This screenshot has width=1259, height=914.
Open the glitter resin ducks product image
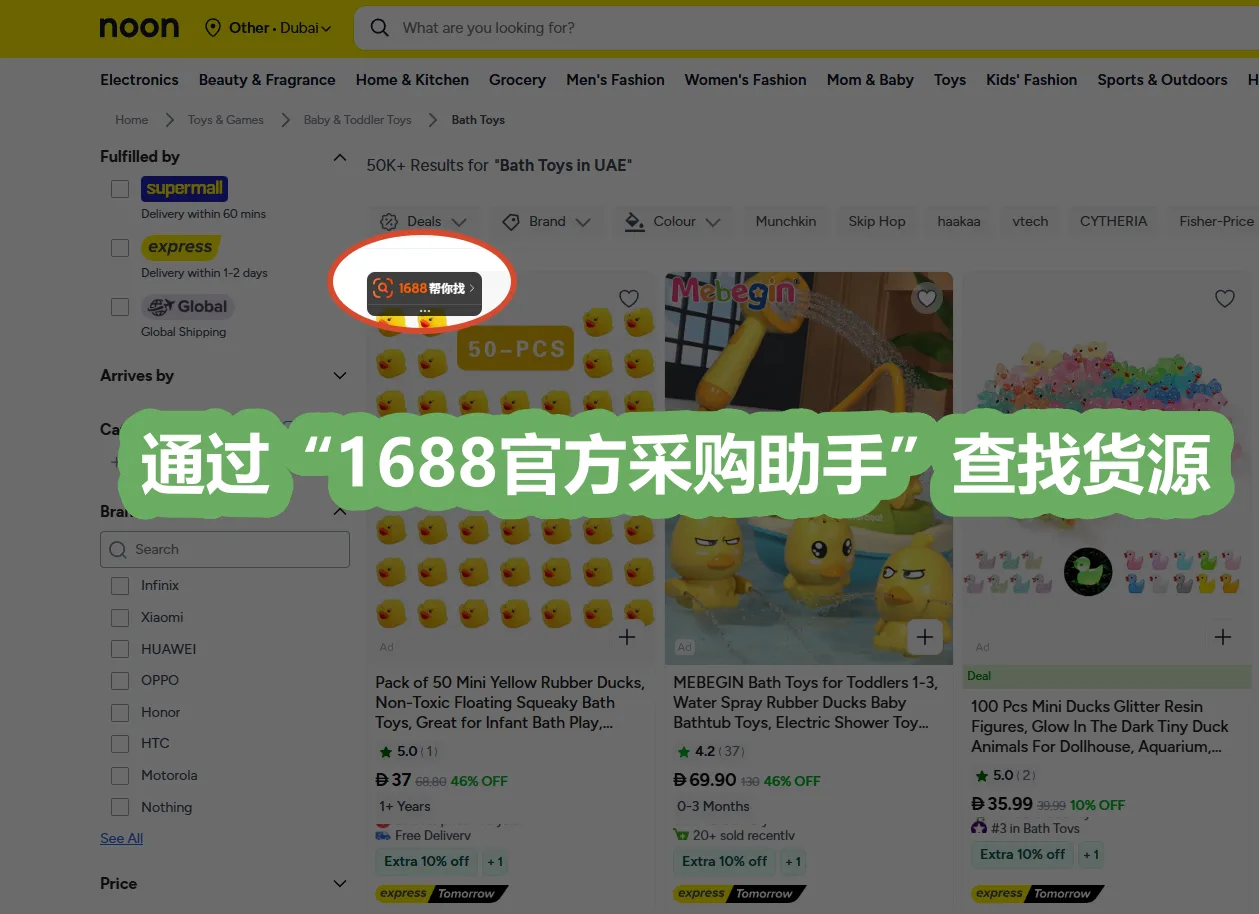pos(1107,468)
